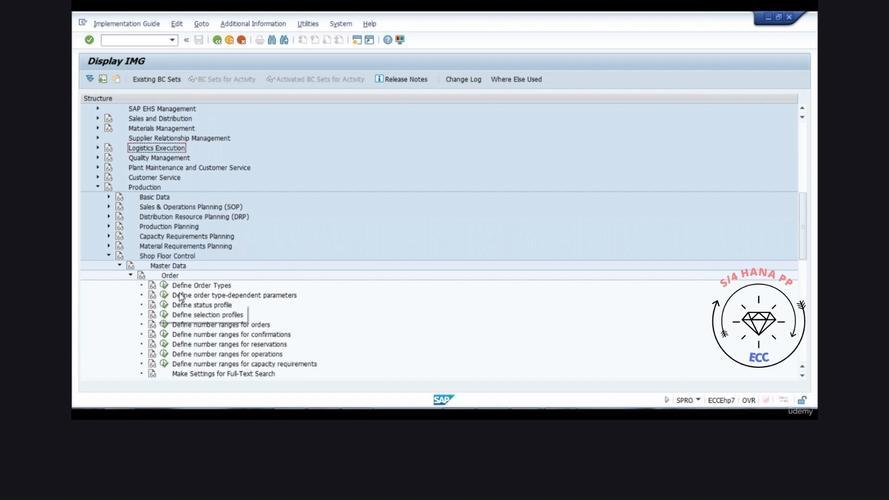
Task: Open the Implementation Guide menu
Action: pos(126,24)
